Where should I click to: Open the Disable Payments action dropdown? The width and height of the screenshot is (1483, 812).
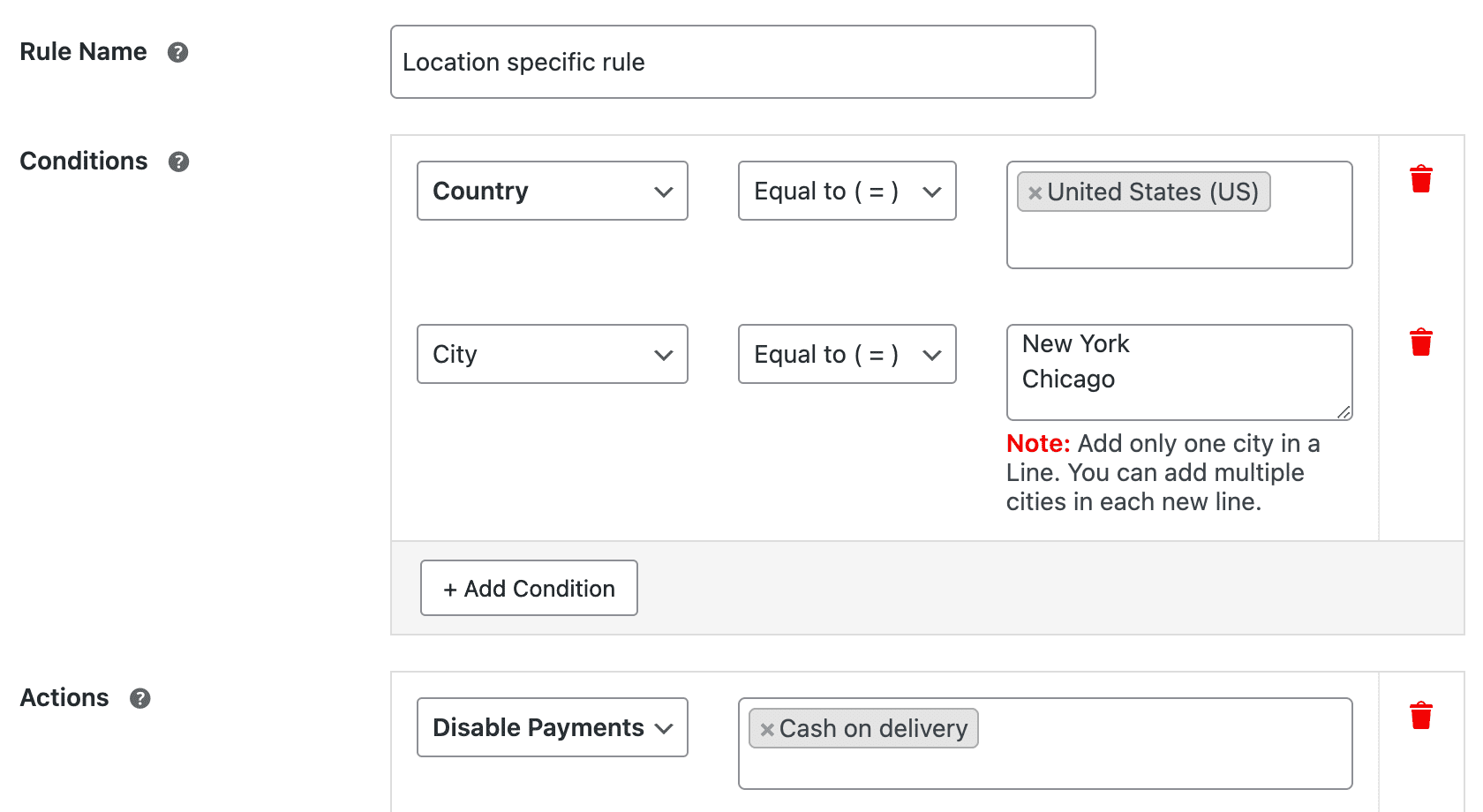click(552, 727)
